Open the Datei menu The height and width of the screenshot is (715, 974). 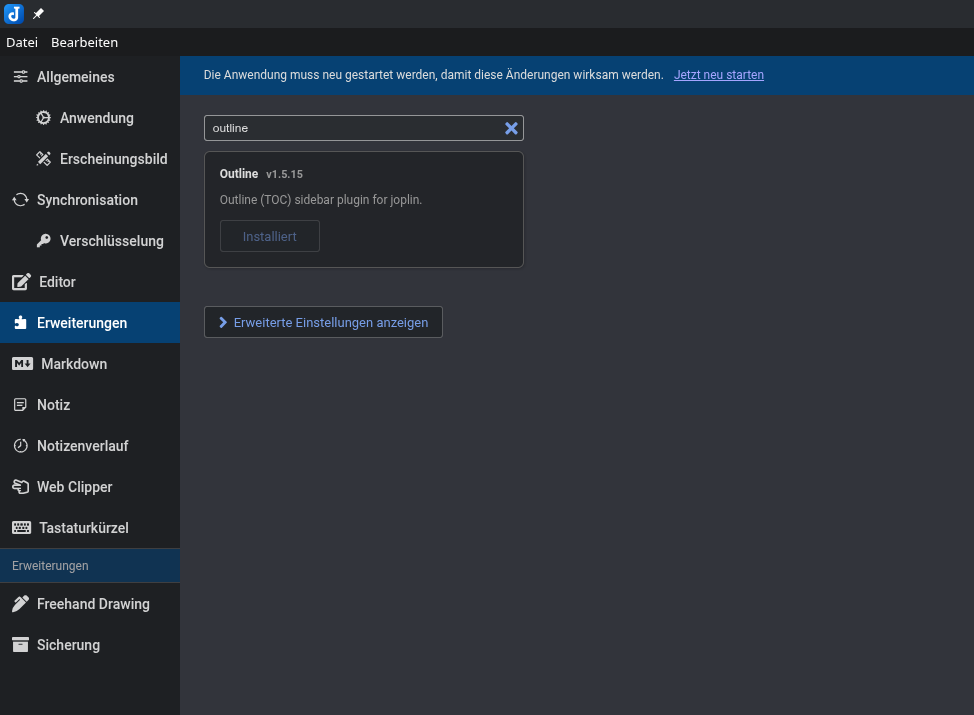click(x=22, y=42)
